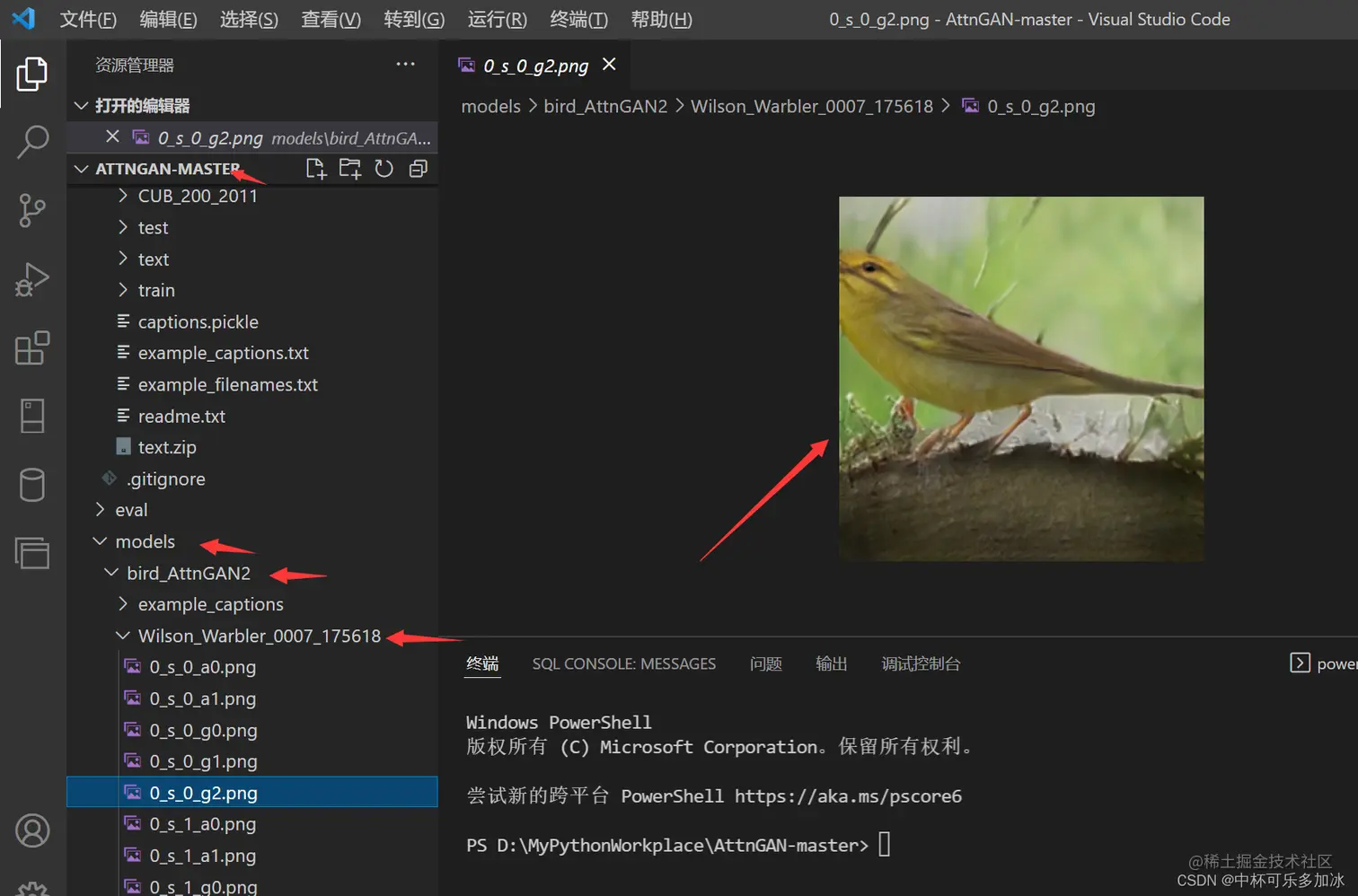Open the 终端(T) menu

tap(578, 20)
